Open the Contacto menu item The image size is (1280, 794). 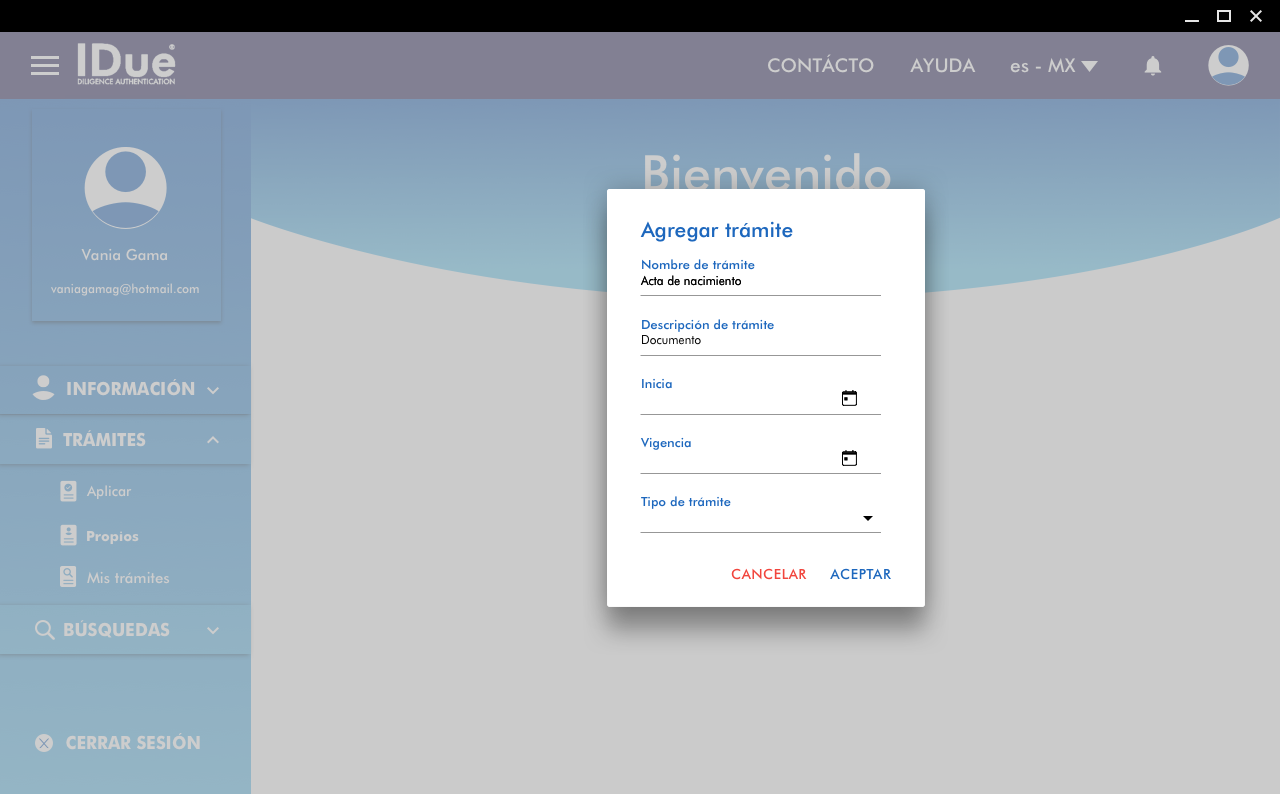click(x=820, y=66)
